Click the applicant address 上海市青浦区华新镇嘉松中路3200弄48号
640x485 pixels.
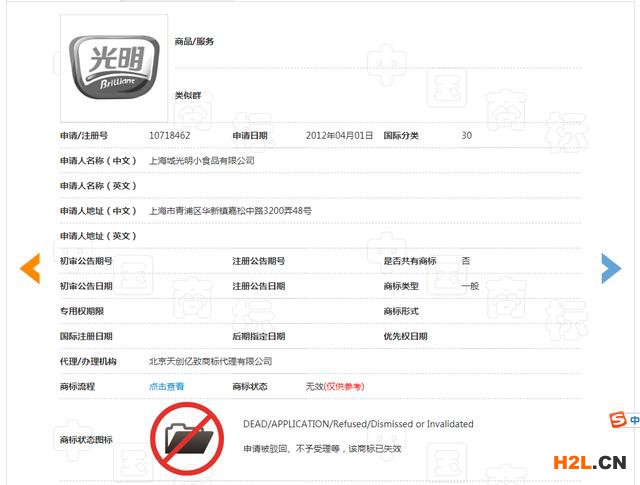(x=230, y=211)
